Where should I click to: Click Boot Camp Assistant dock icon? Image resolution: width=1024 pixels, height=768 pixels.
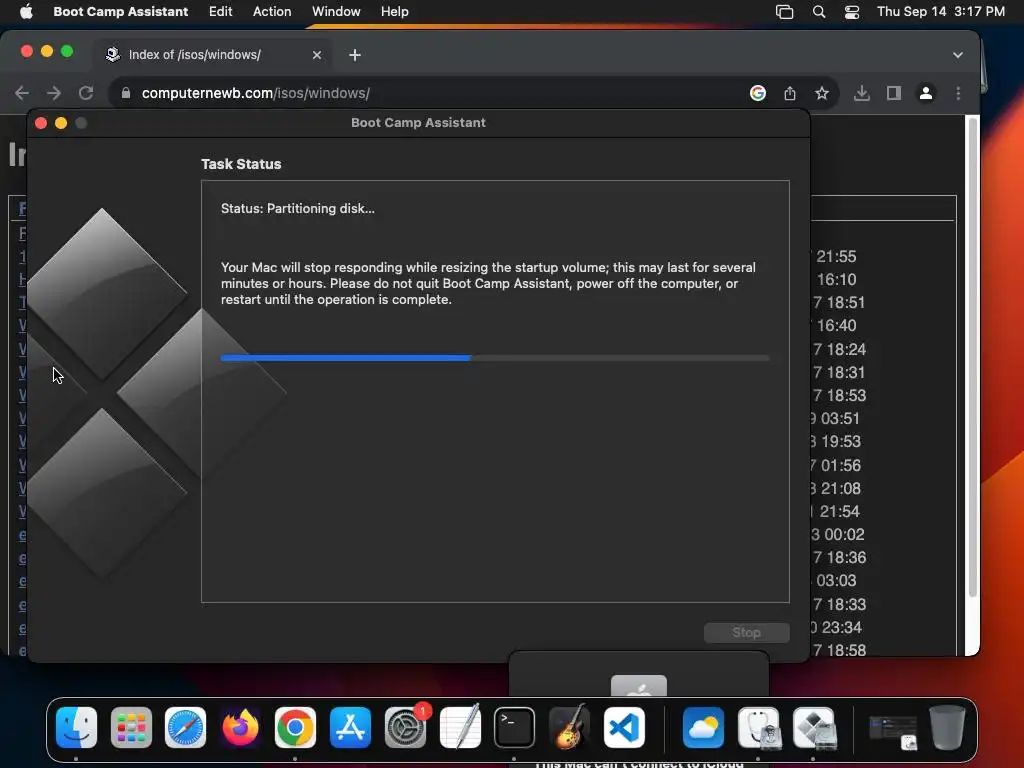pyautogui.click(x=814, y=728)
